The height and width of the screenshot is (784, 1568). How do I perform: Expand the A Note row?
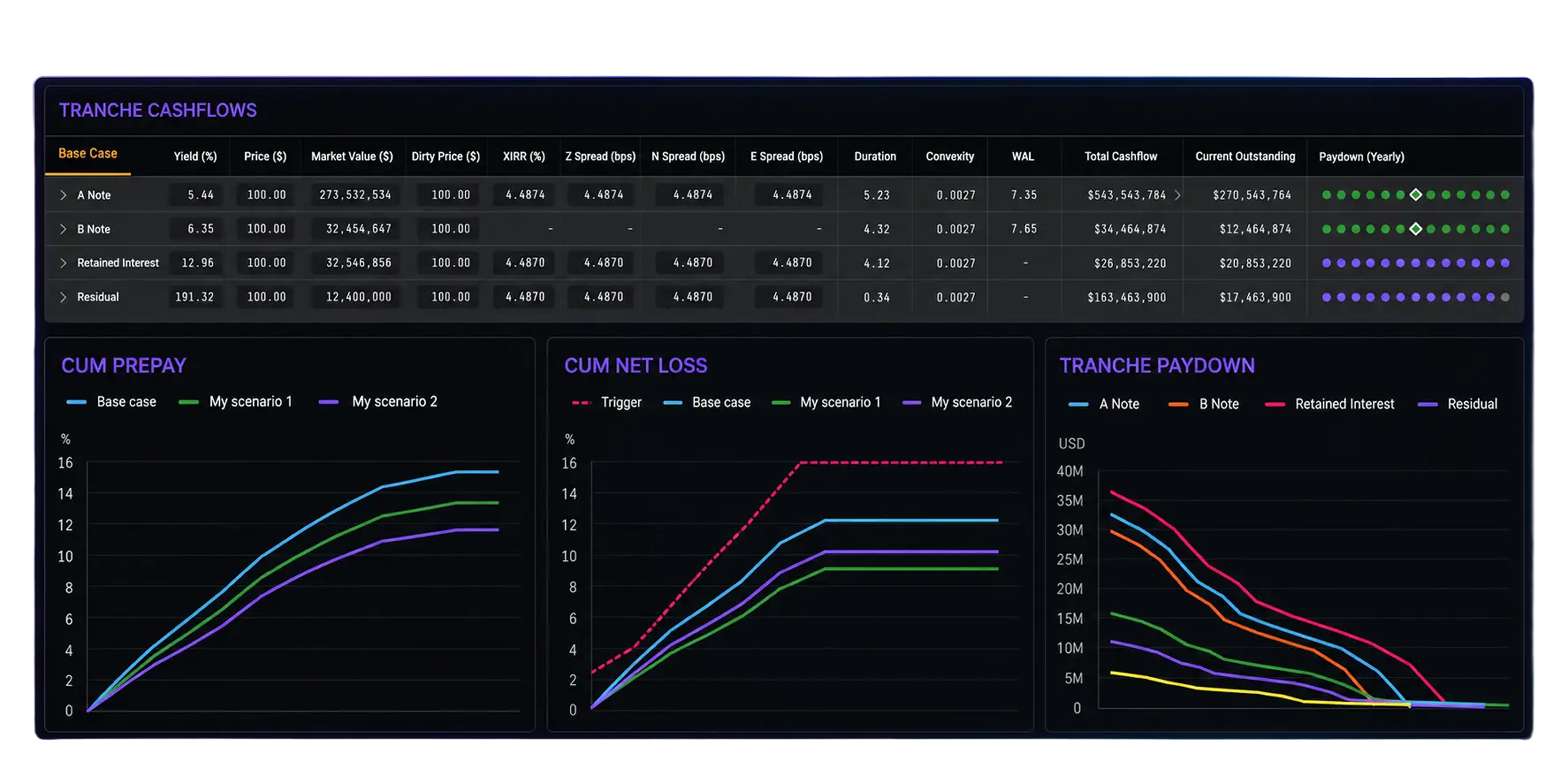tap(63, 195)
